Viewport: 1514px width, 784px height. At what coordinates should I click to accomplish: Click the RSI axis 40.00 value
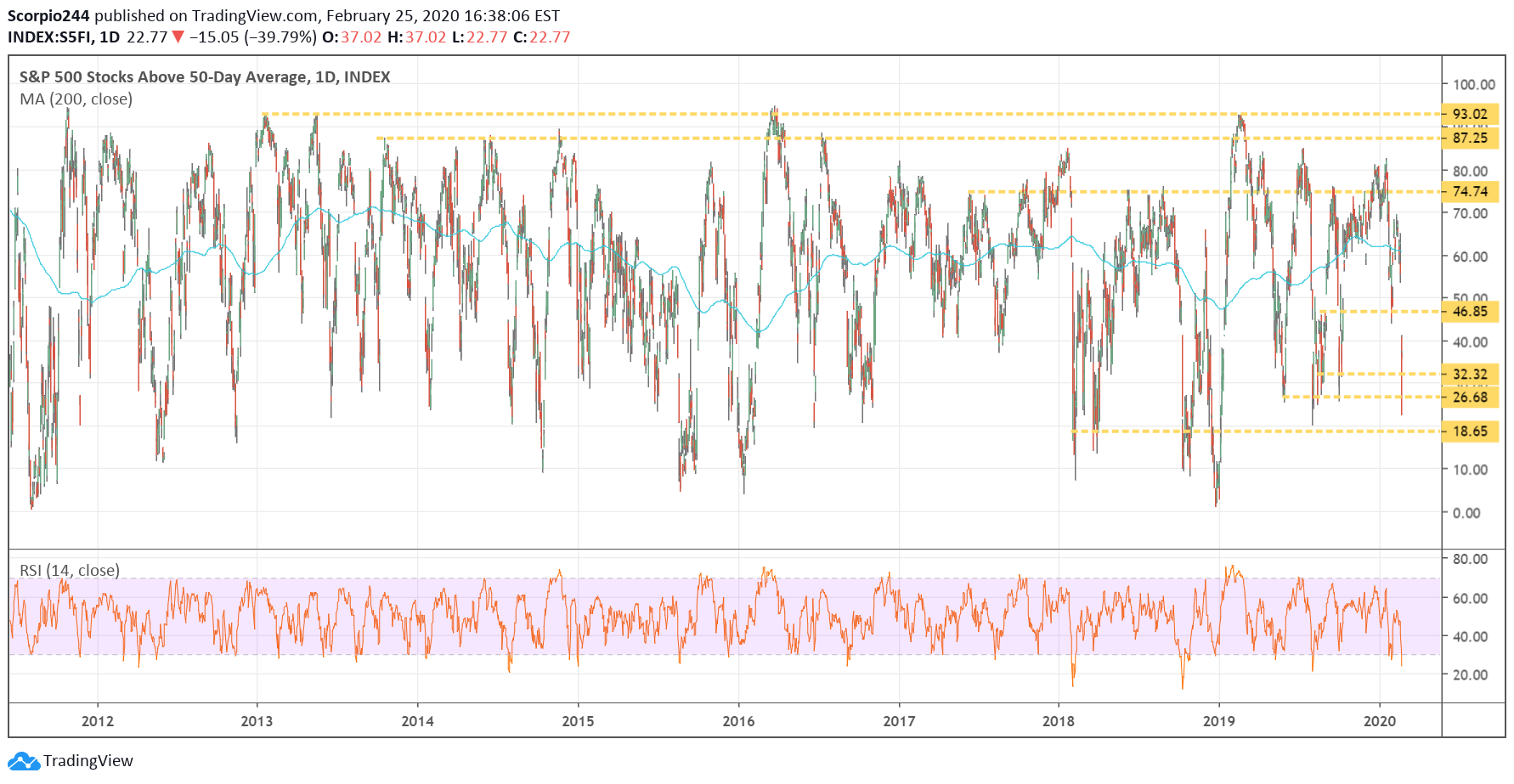[x=1470, y=636]
